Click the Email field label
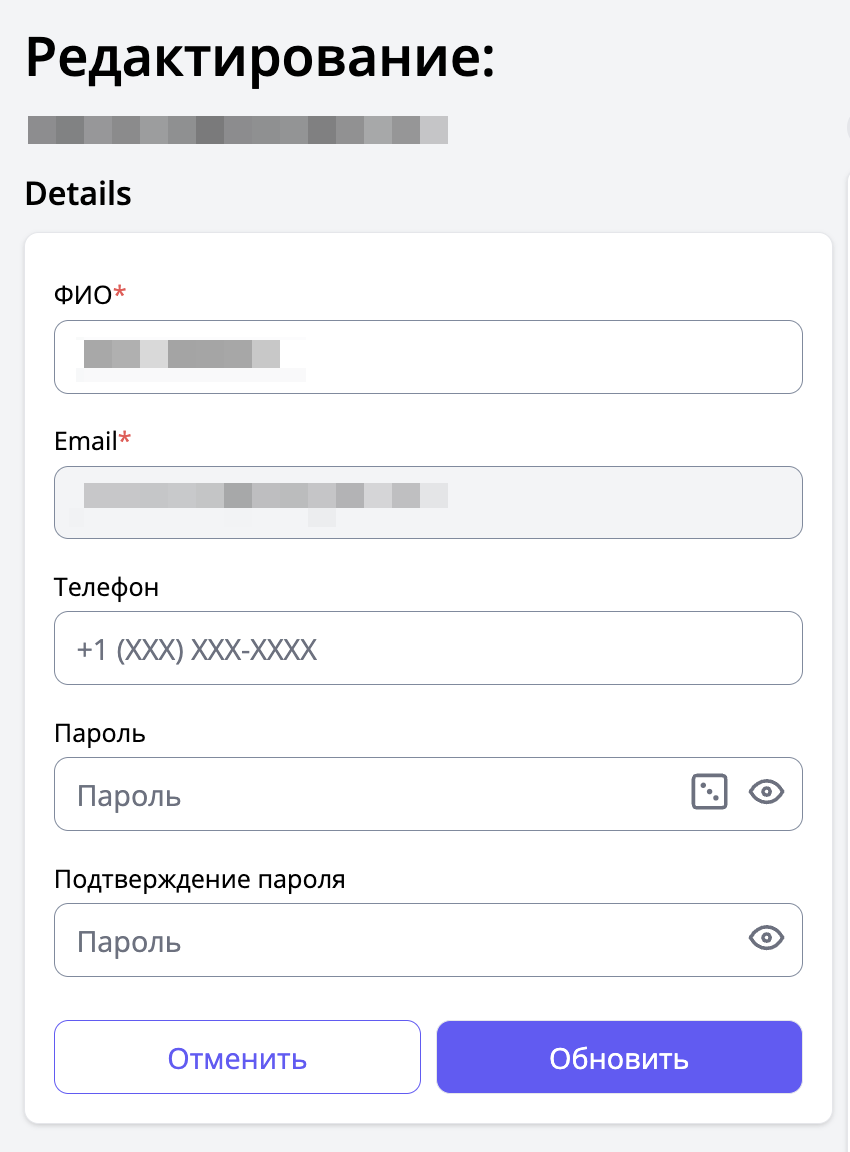The width and height of the screenshot is (850, 1152). (86, 440)
